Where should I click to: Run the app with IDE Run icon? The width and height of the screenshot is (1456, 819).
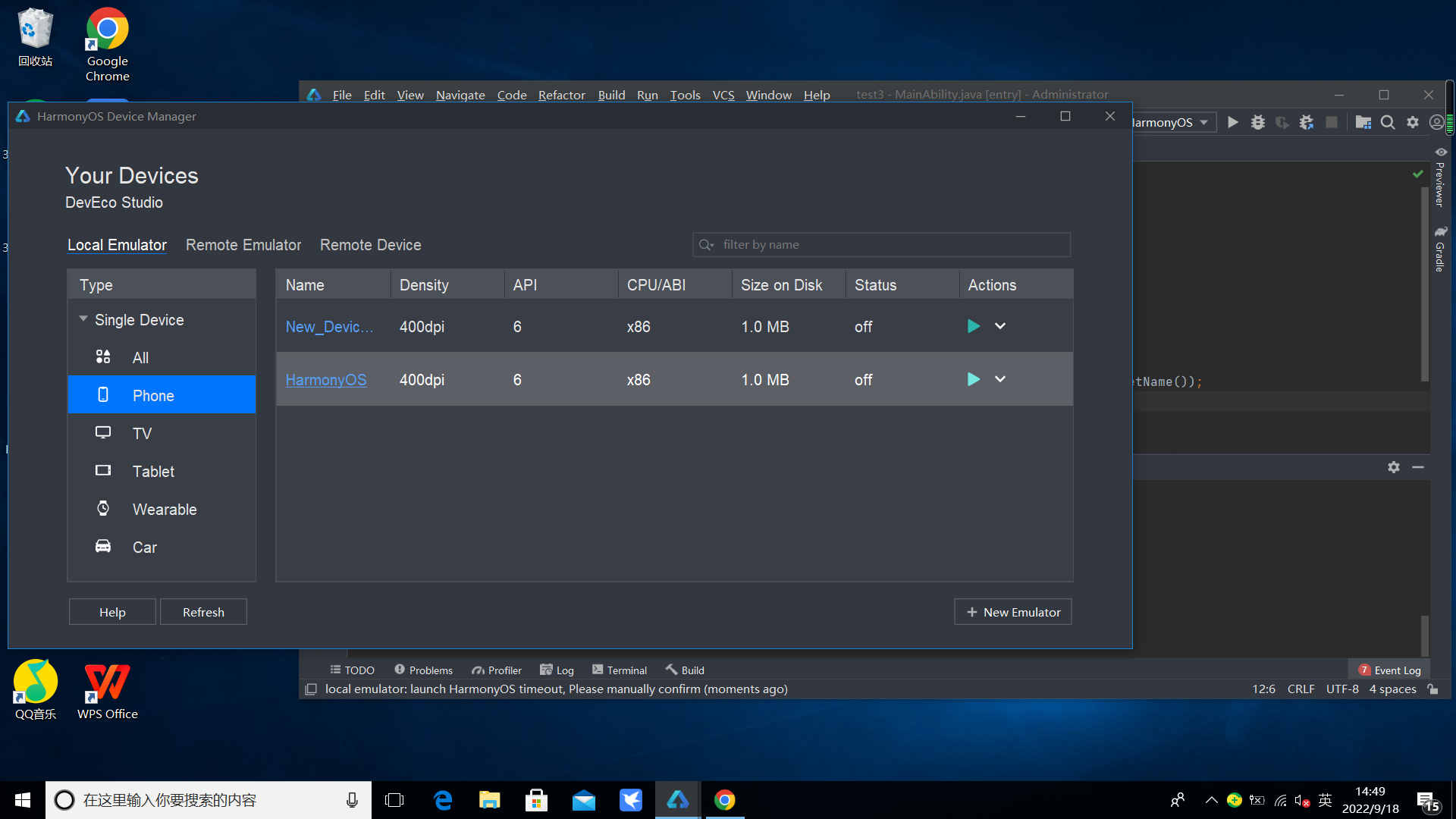[1233, 122]
